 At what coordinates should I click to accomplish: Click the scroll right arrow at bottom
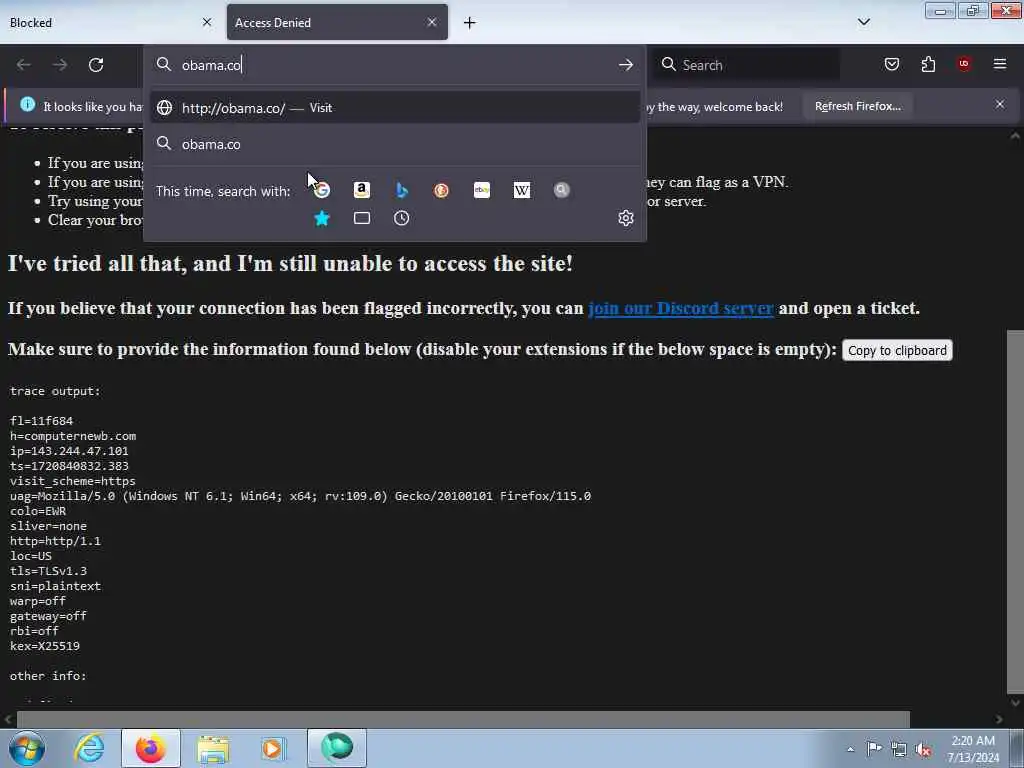point(999,720)
